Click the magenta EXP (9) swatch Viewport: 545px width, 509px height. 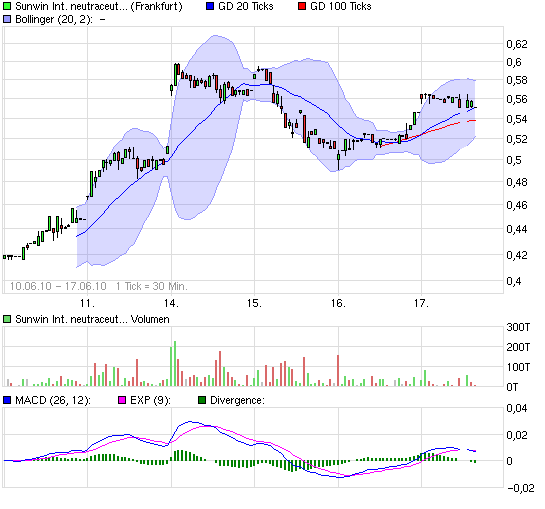tap(122, 400)
